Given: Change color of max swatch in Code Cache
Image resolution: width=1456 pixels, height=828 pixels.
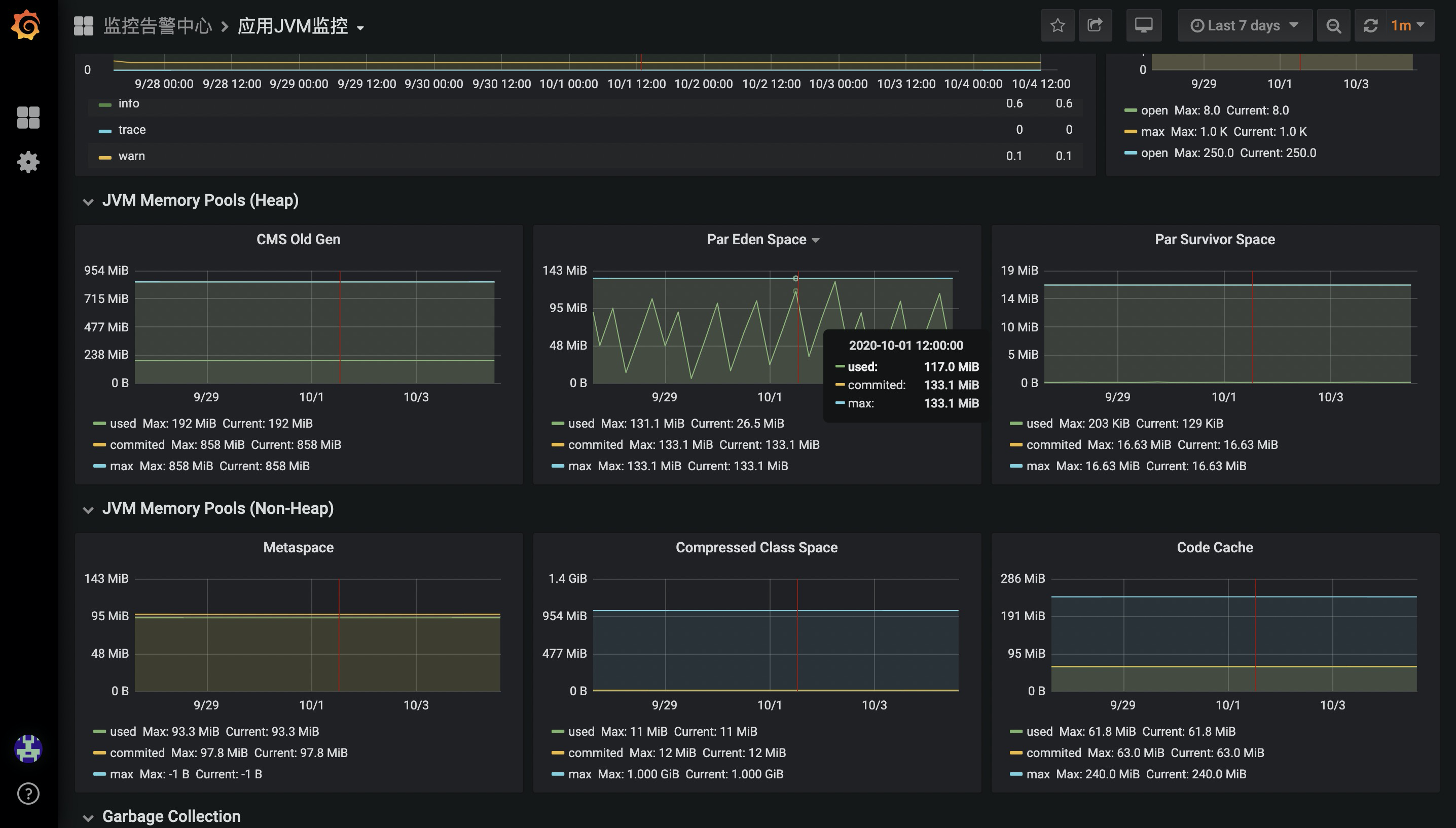Looking at the screenshot, I should pos(1016,775).
